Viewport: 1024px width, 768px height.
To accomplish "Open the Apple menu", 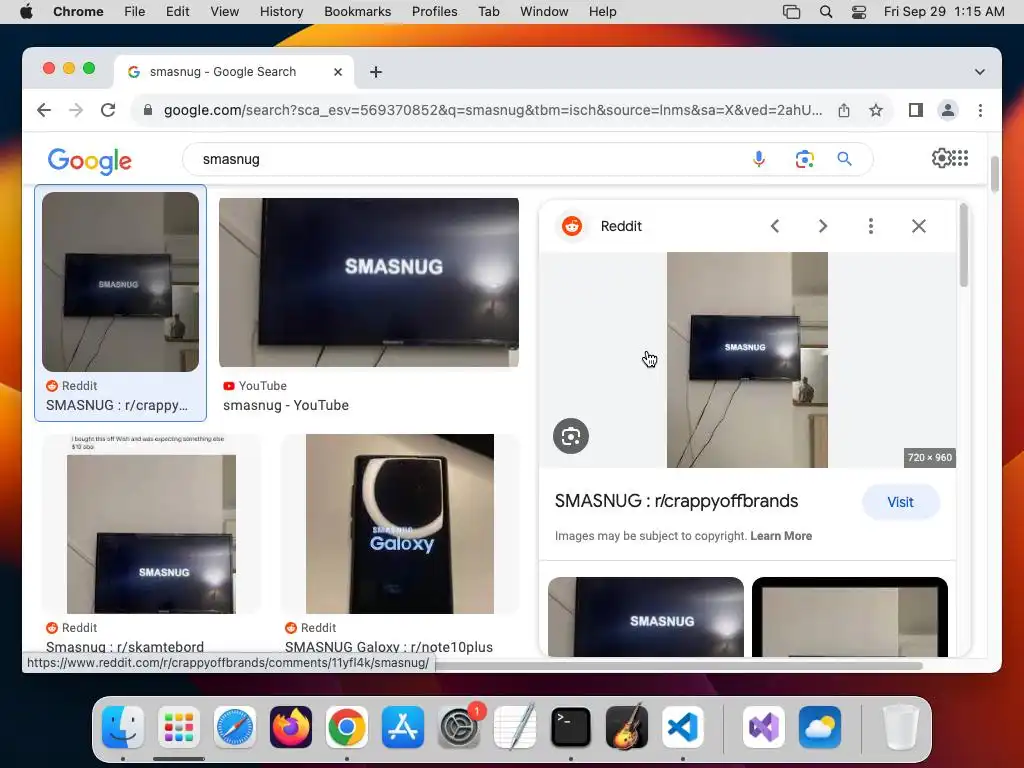I will 26,12.
